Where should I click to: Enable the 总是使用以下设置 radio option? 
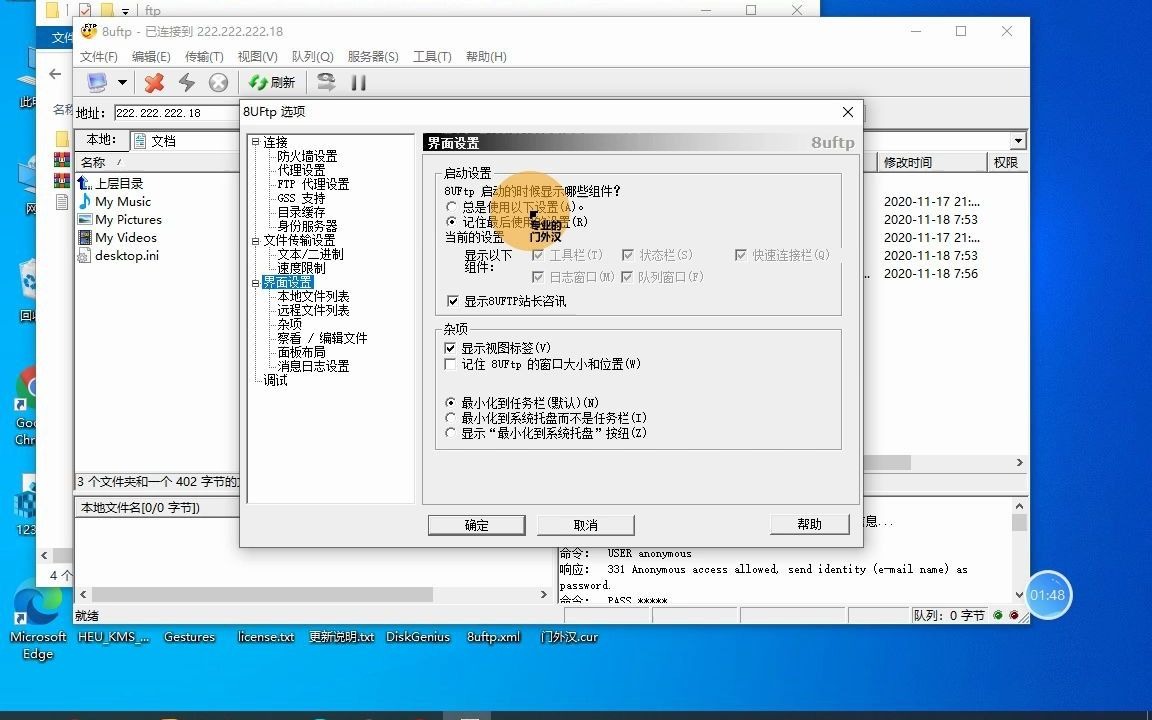click(452, 207)
